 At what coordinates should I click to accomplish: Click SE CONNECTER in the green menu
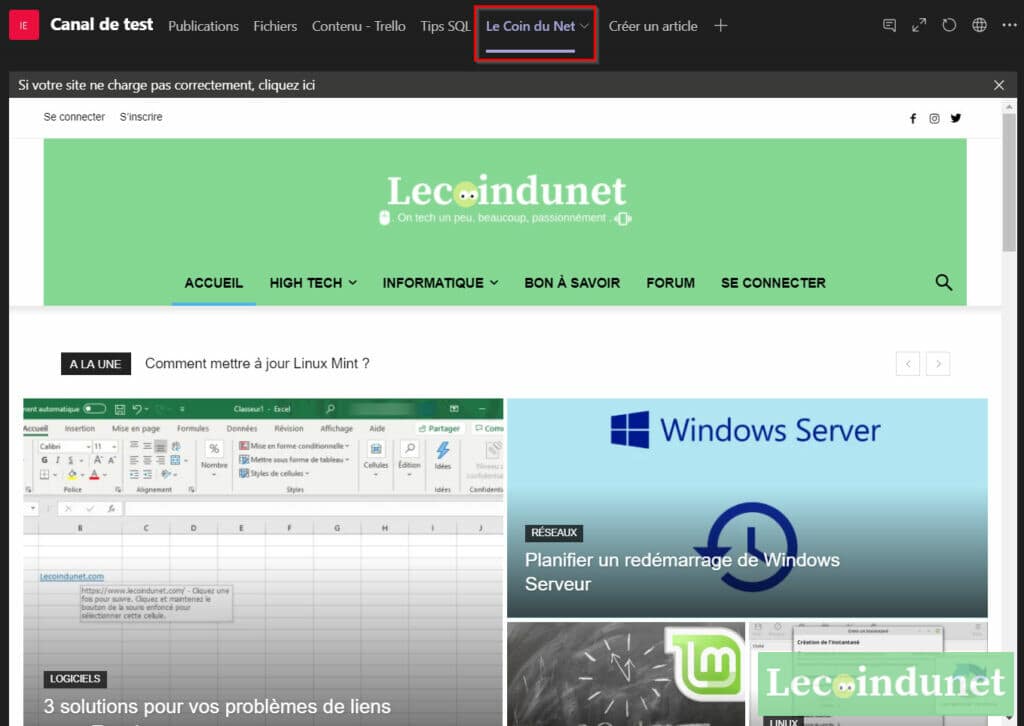(x=773, y=283)
